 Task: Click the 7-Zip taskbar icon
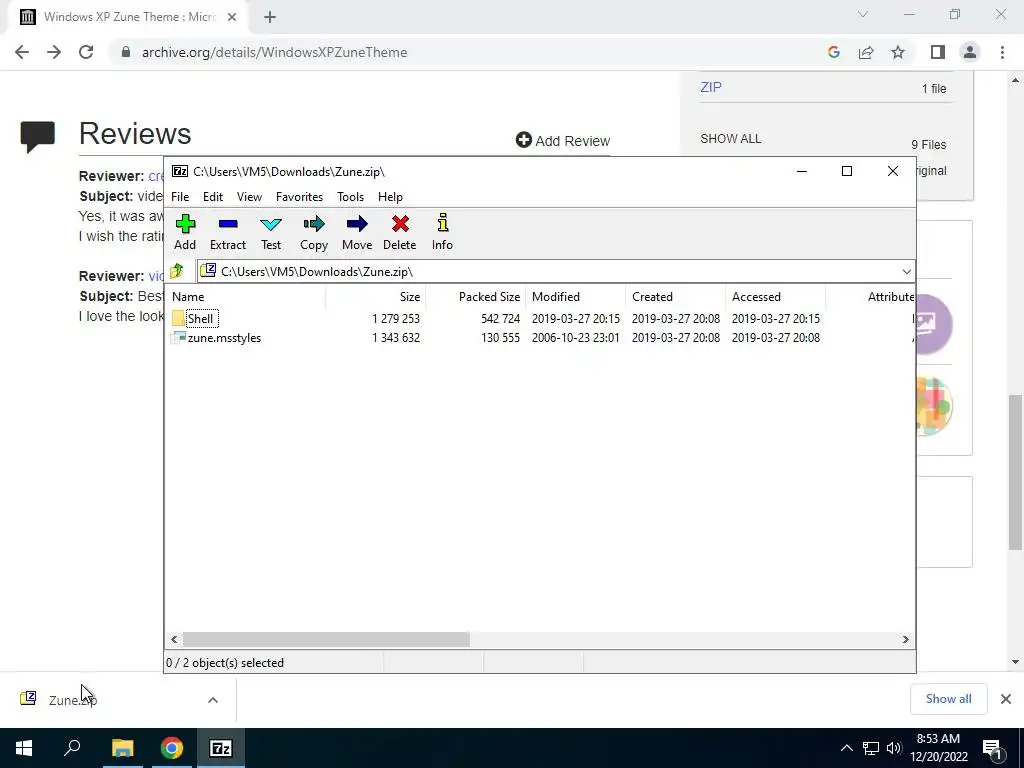221,748
